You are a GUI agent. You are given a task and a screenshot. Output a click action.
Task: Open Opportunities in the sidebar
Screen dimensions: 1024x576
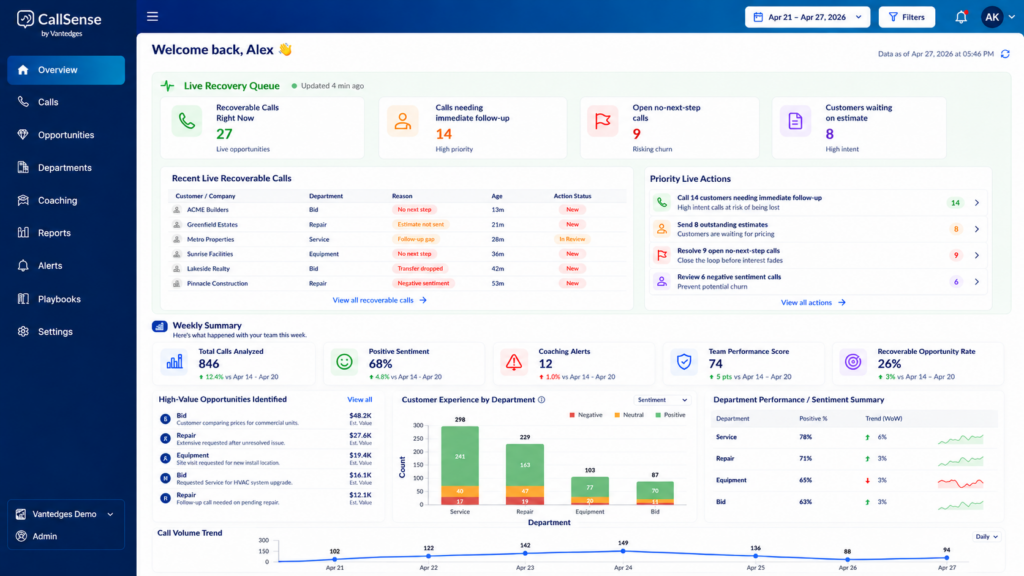[66, 135]
